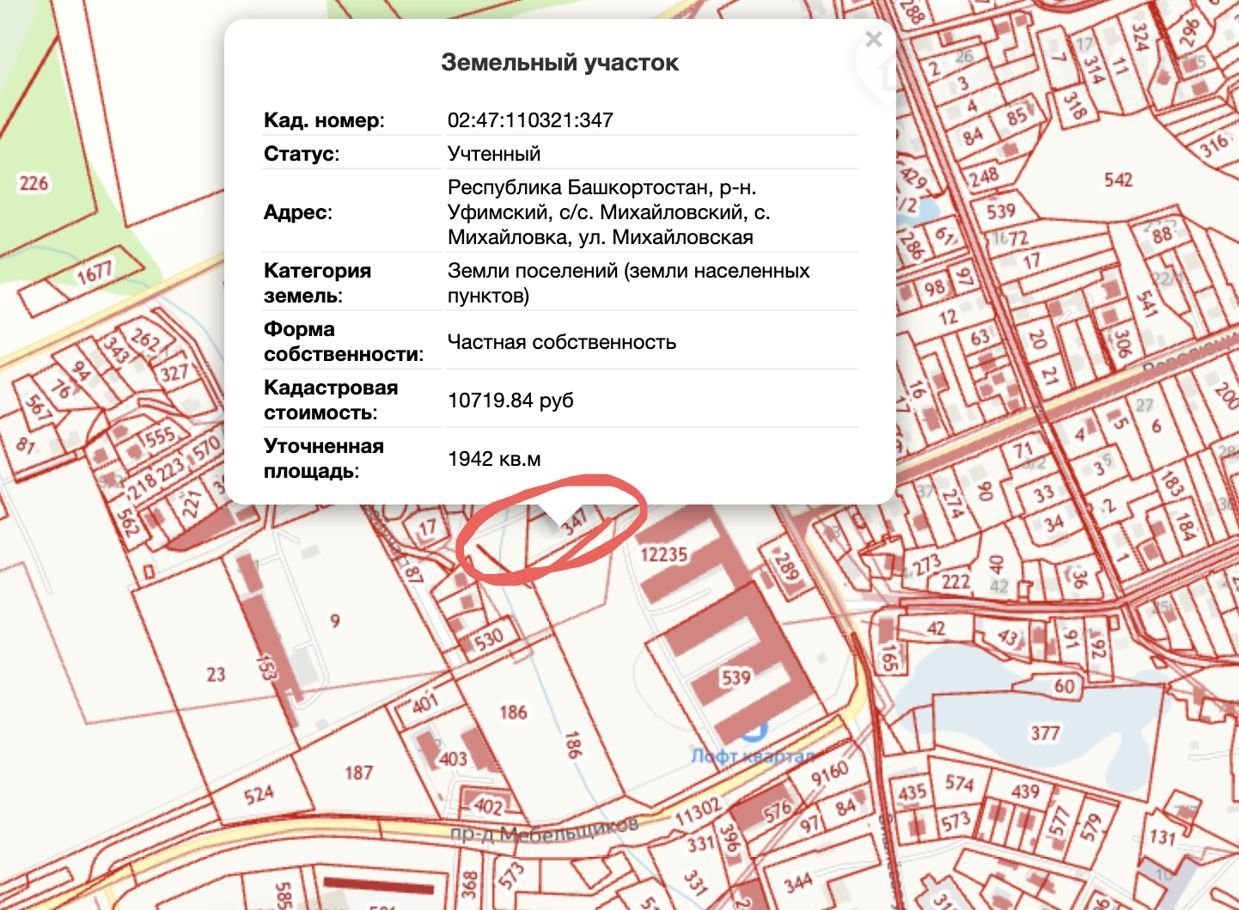
Task: Select parcel 187 near the bottom left
Action: (x=358, y=772)
